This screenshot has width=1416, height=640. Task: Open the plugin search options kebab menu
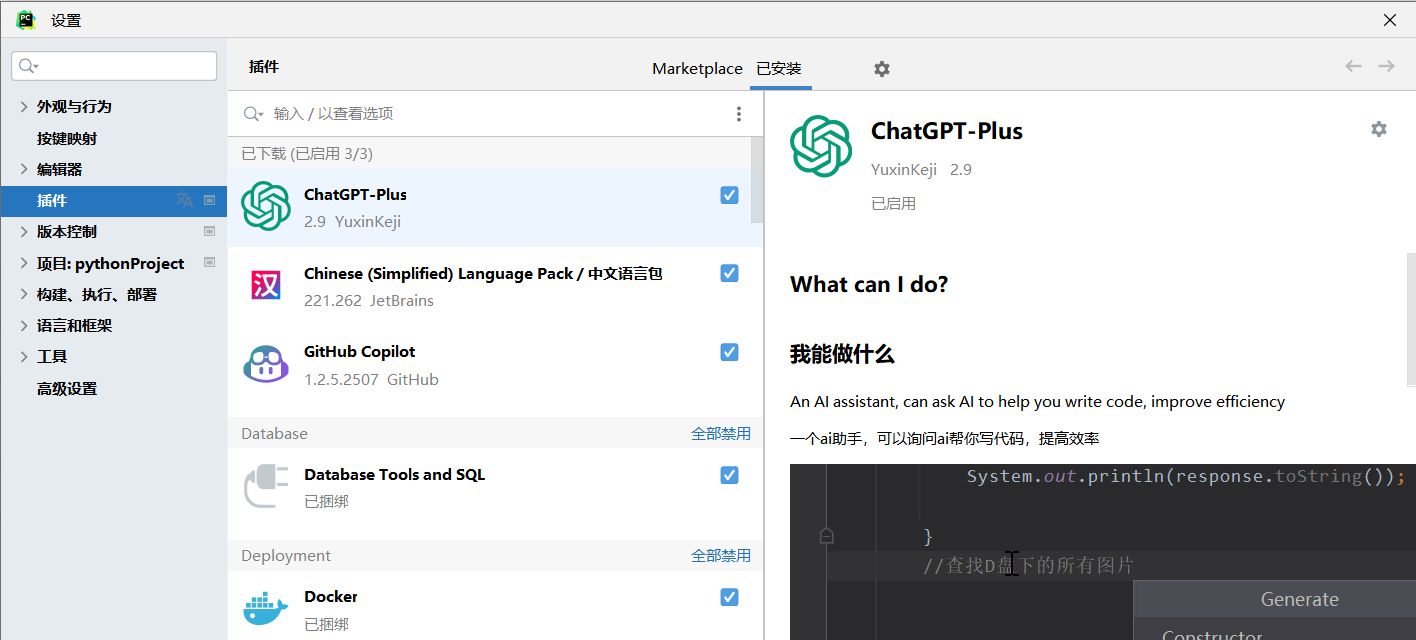point(739,114)
